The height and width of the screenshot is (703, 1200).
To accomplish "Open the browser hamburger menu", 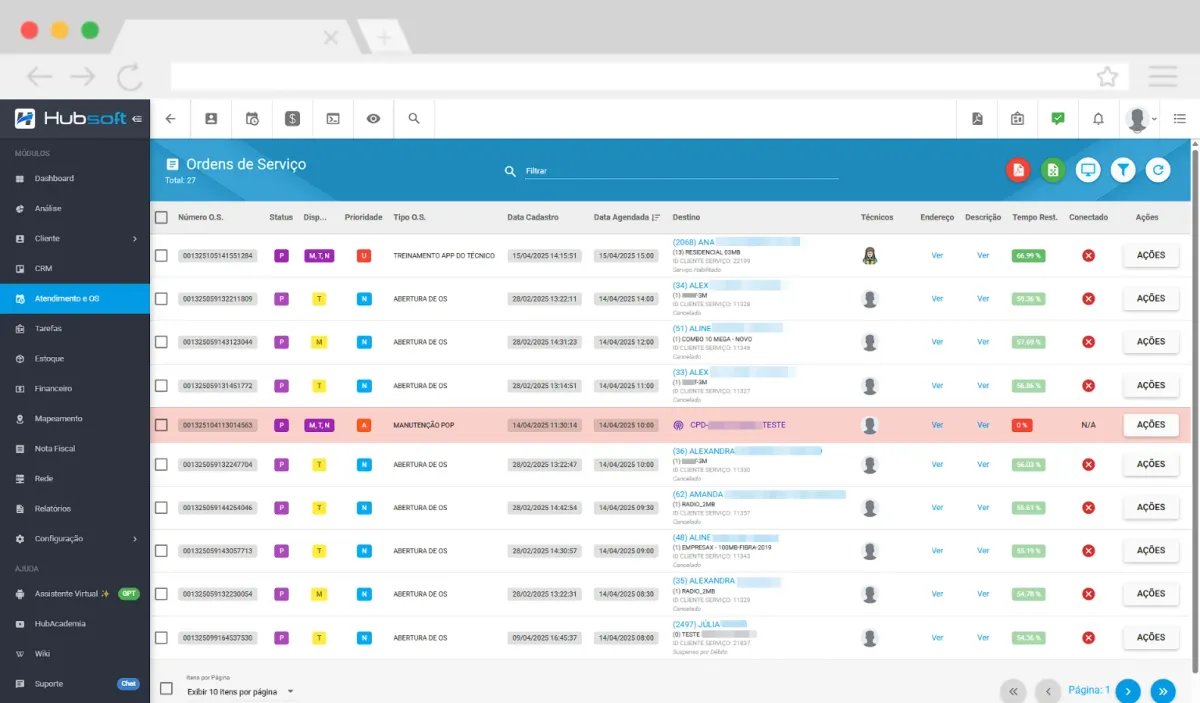I will [x=1163, y=76].
